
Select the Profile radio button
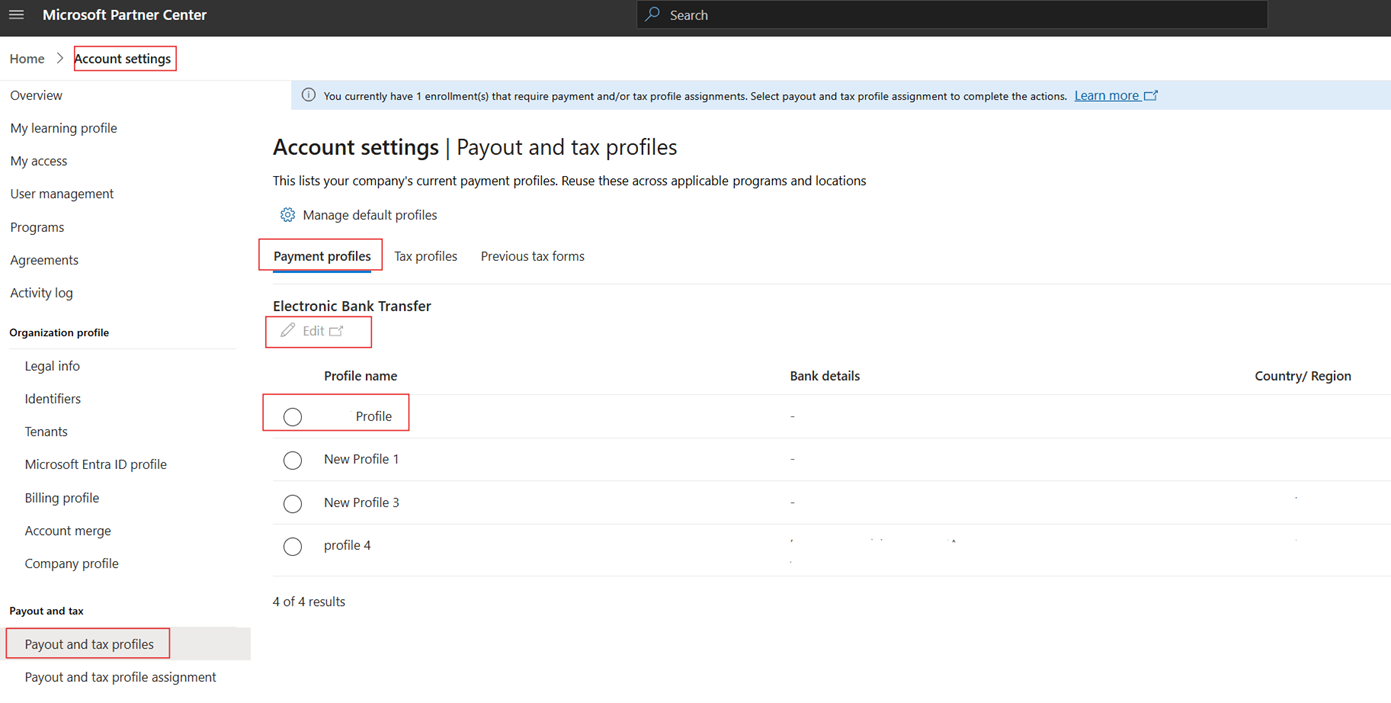tap(292, 417)
